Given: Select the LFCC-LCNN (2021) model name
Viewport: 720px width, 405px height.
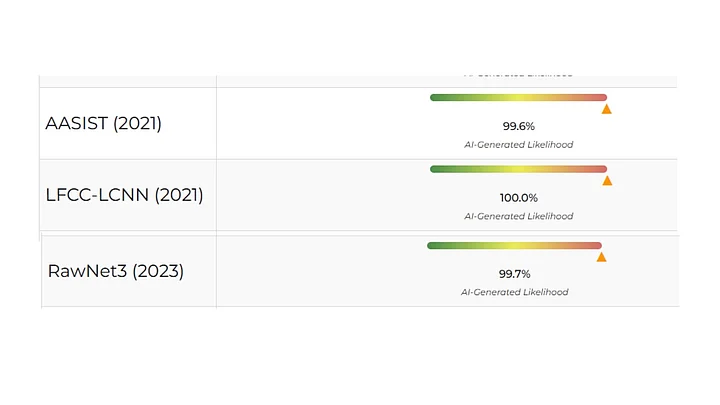Looking at the screenshot, I should coord(124,195).
